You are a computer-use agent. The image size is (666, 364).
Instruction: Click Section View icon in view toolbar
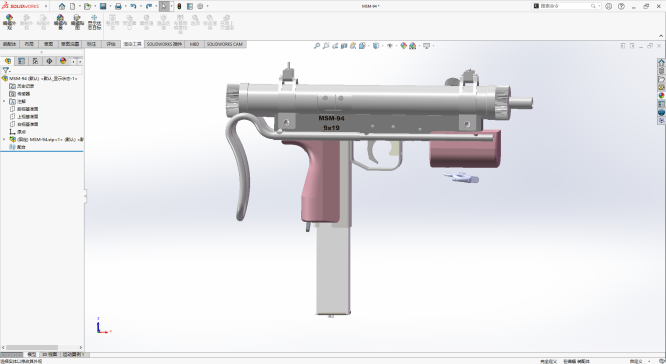(344, 46)
